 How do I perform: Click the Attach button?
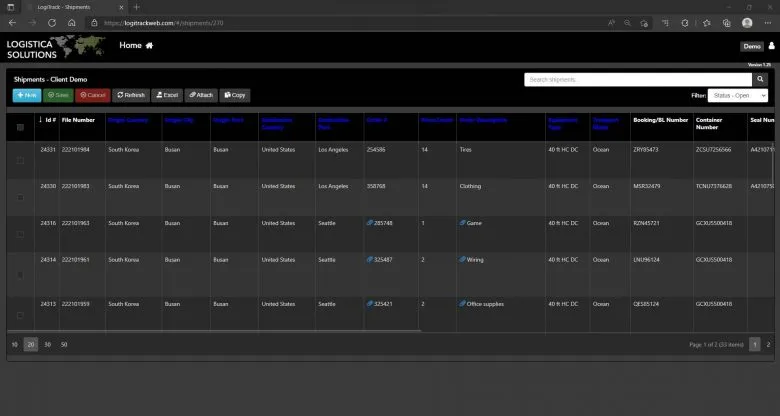tap(201, 96)
